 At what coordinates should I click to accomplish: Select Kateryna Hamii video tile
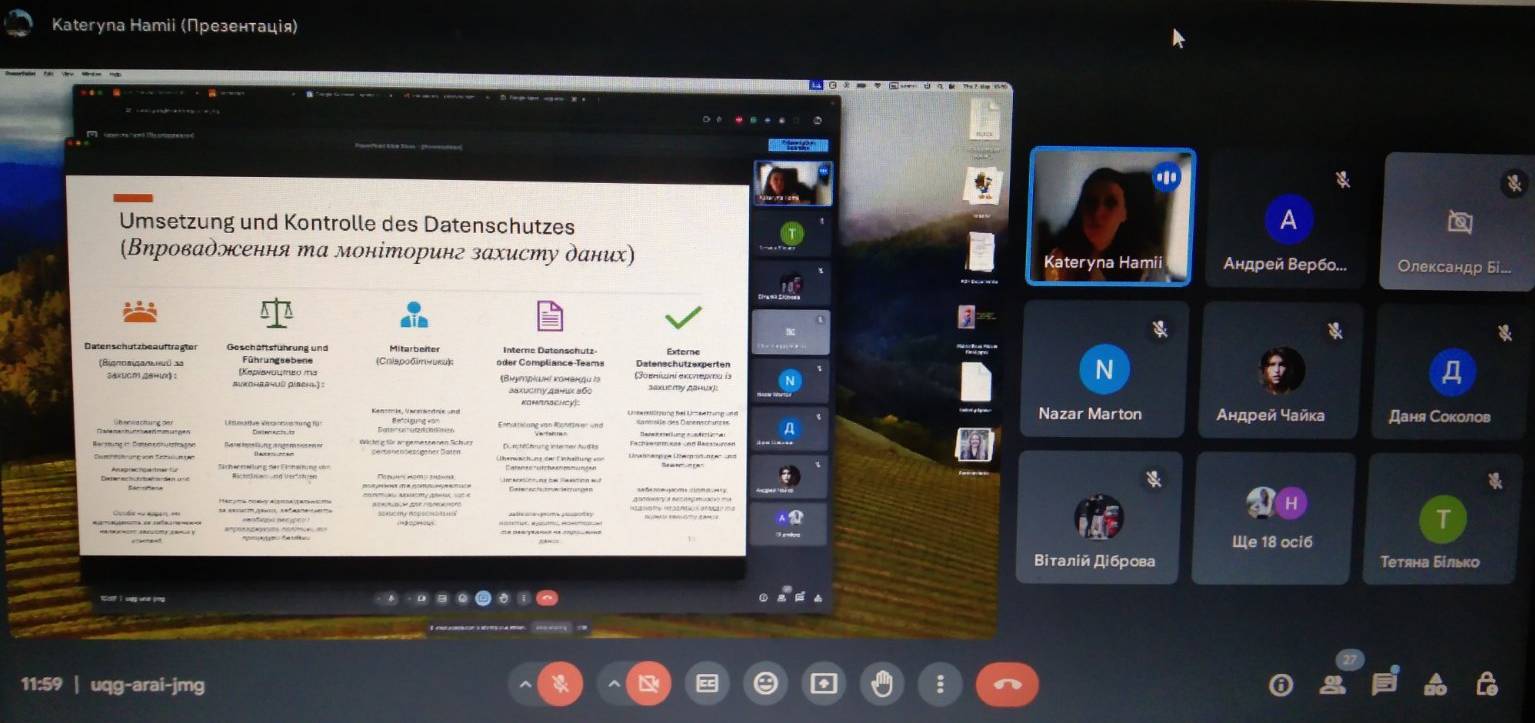pyautogui.click(x=1111, y=216)
